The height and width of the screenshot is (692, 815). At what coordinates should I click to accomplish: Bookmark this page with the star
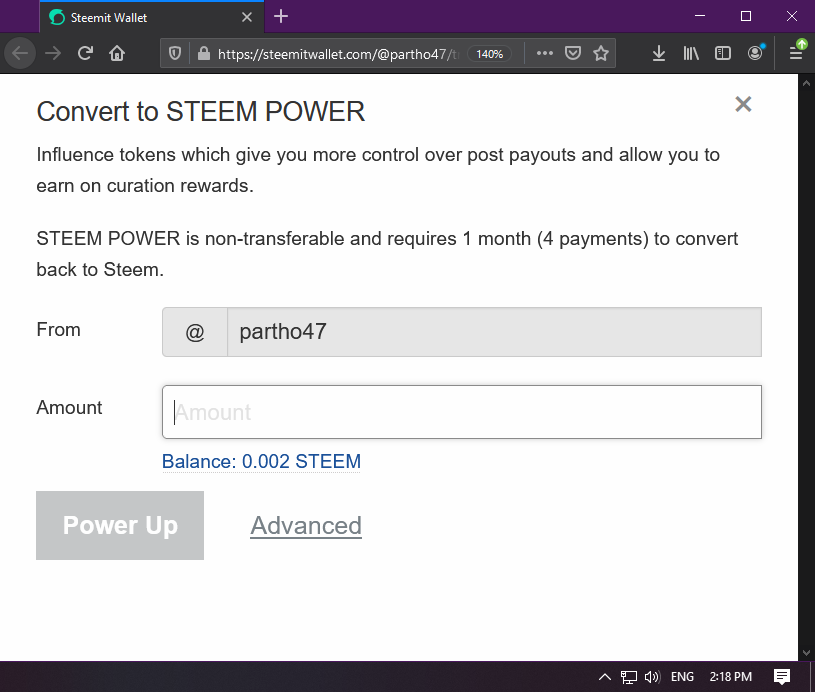tap(601, 53)
